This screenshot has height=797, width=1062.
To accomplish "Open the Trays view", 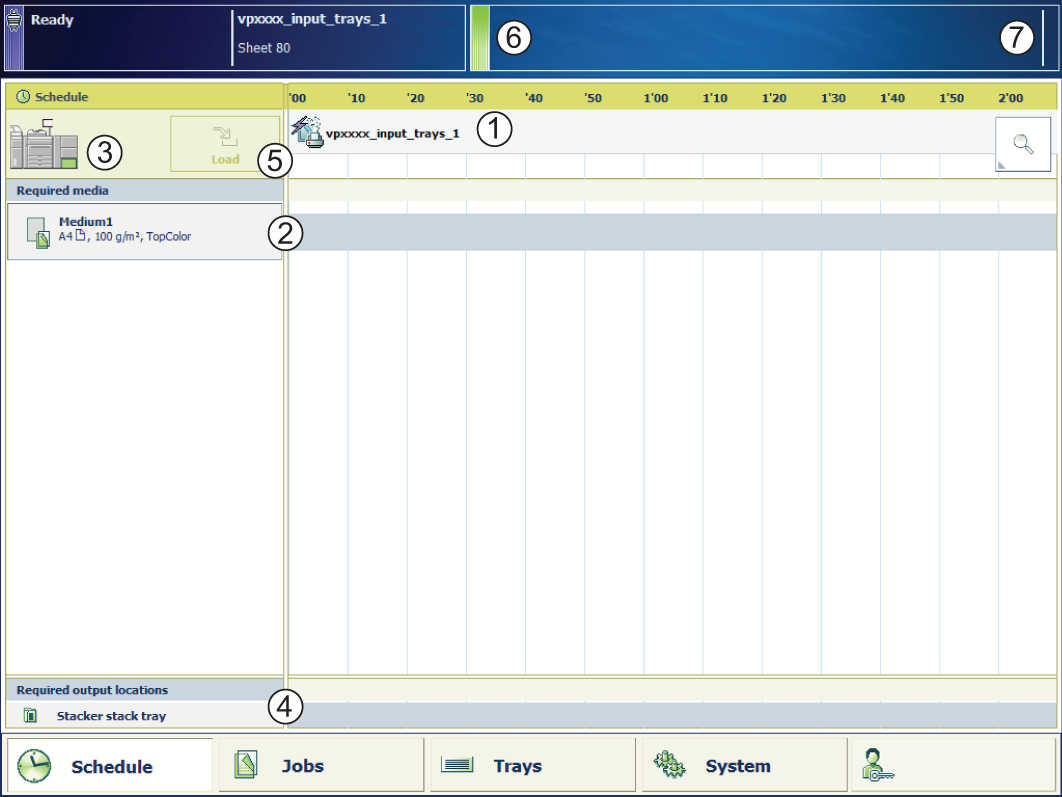I will [x=534, y=766].
